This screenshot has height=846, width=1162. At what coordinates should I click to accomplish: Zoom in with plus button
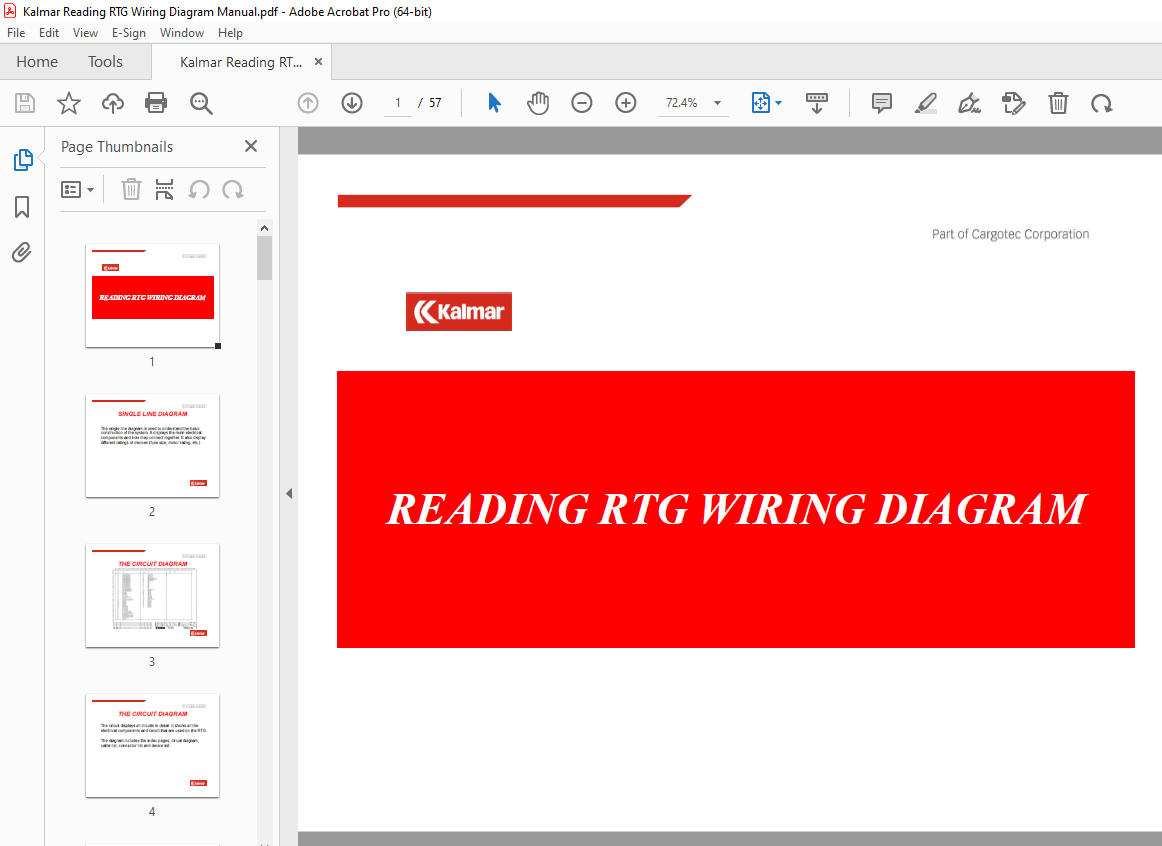pyautogui.click(x=625, y=103)
